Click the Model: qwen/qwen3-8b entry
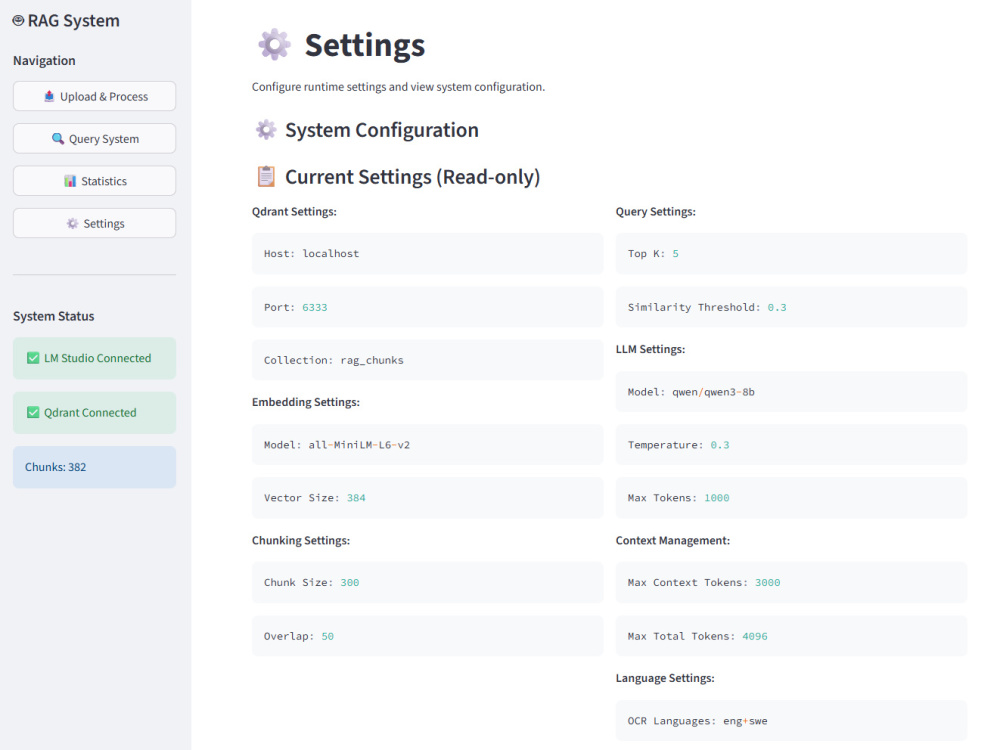This screenshot has height=750, width=1000. pos(791,392)
